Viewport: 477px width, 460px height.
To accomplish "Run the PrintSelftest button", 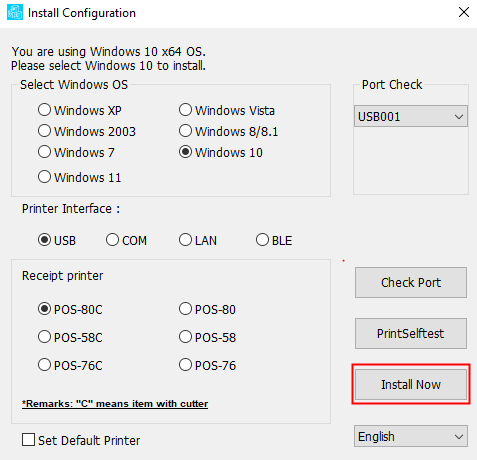I will [411, 333].
